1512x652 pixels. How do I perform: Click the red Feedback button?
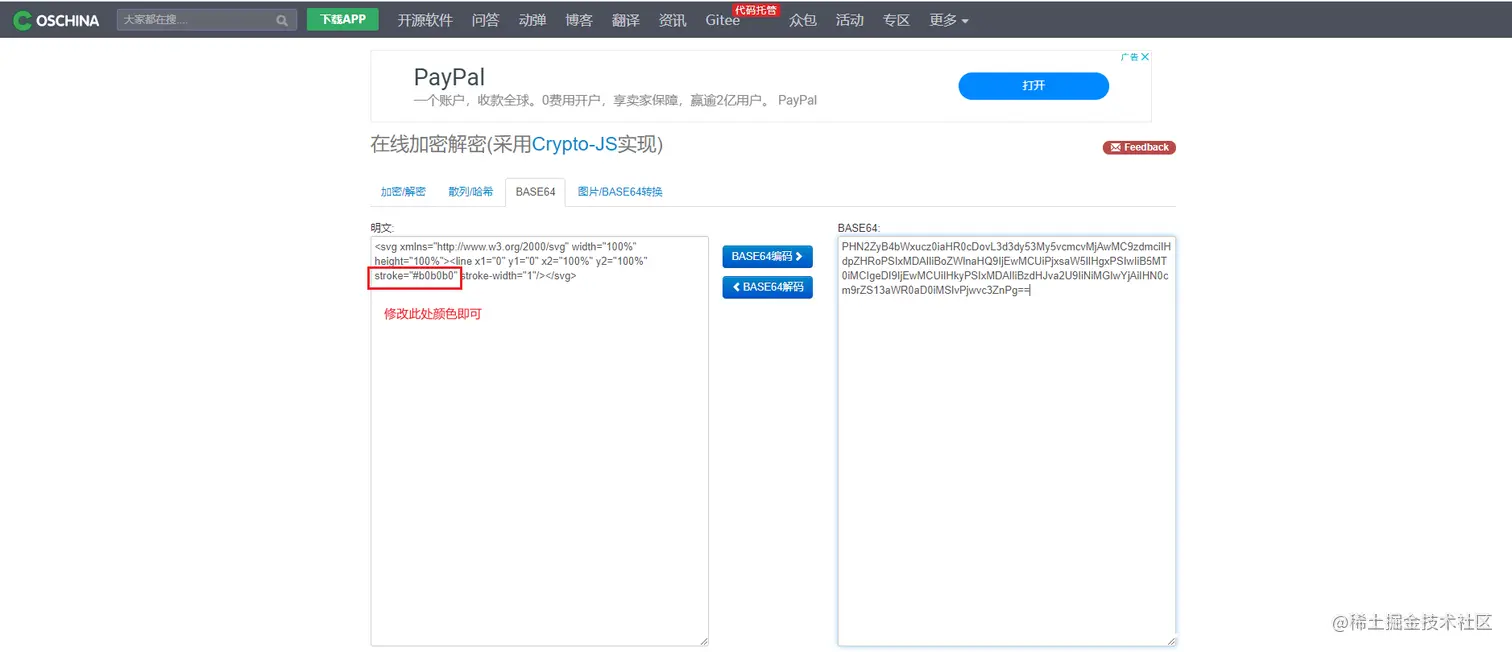[1139, 147]
